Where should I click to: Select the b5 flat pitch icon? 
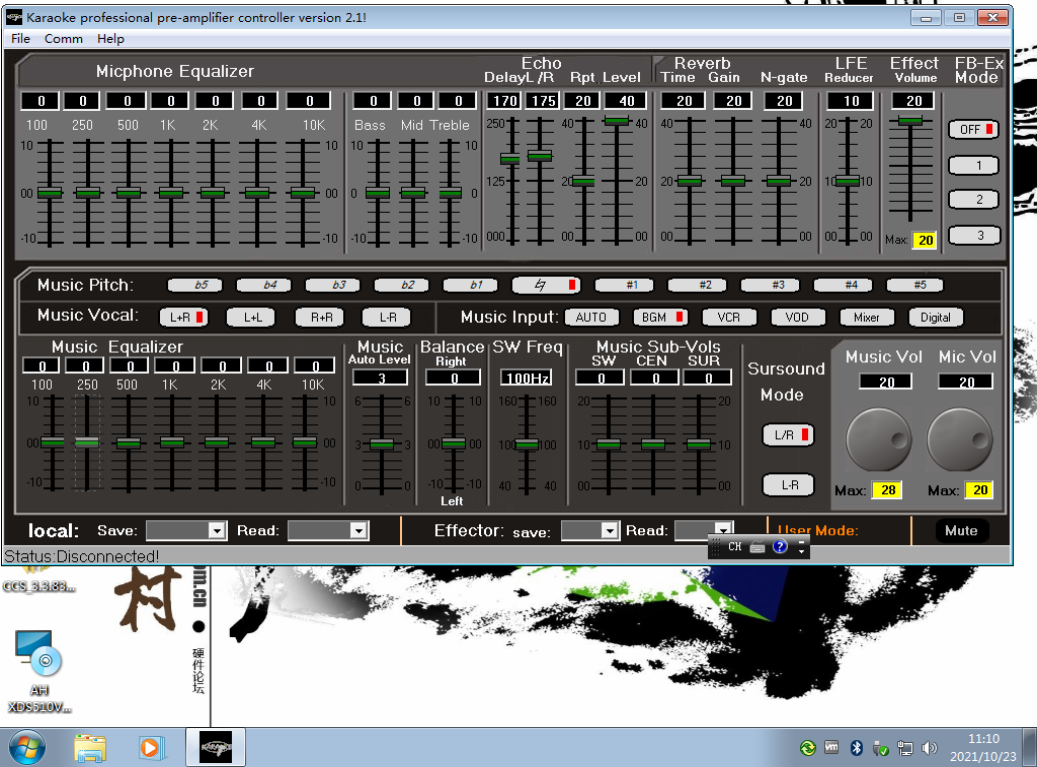coord(196,285)
